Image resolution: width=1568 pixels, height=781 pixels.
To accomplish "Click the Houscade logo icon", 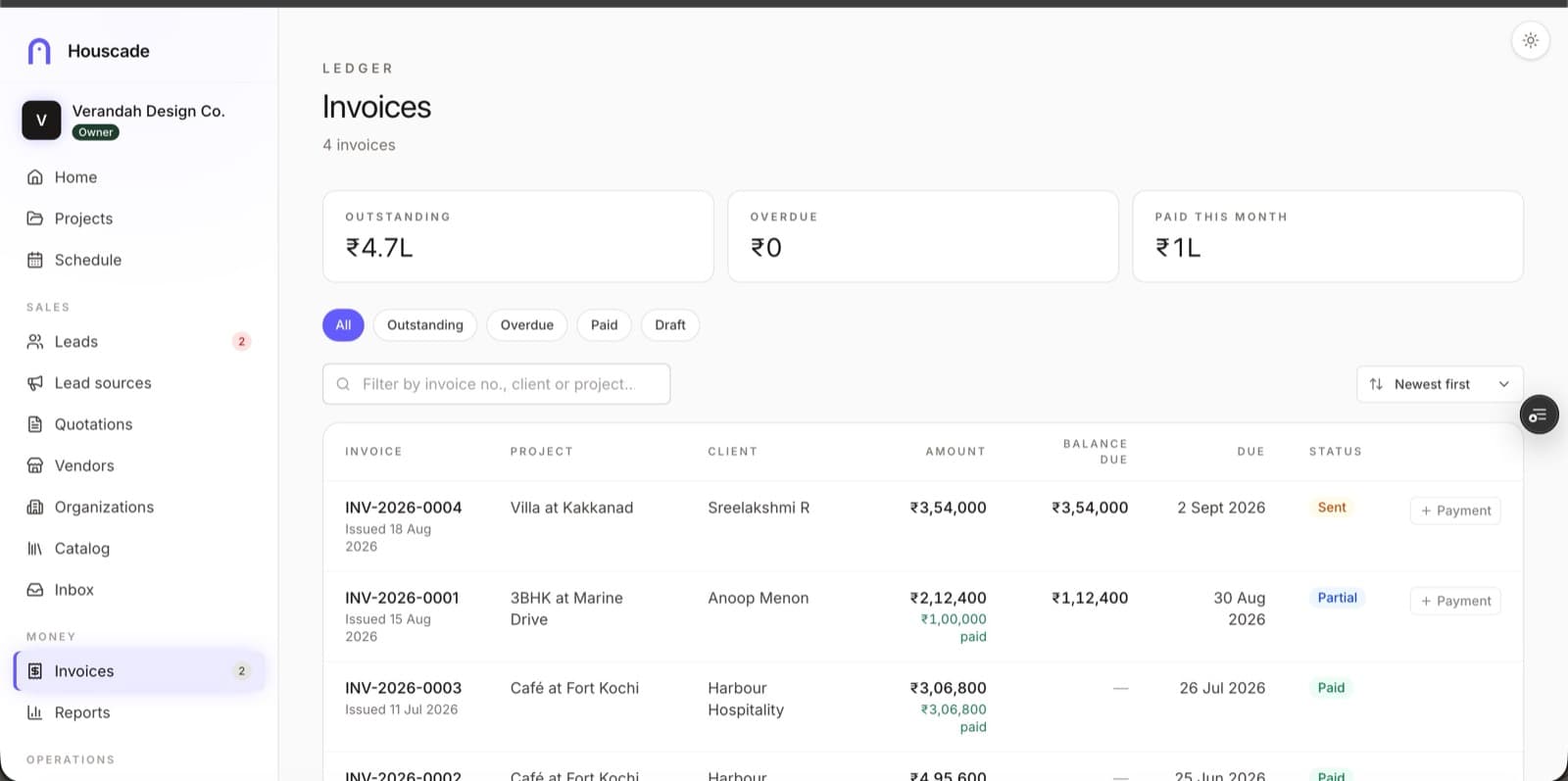I will click(x=39, y=51).
